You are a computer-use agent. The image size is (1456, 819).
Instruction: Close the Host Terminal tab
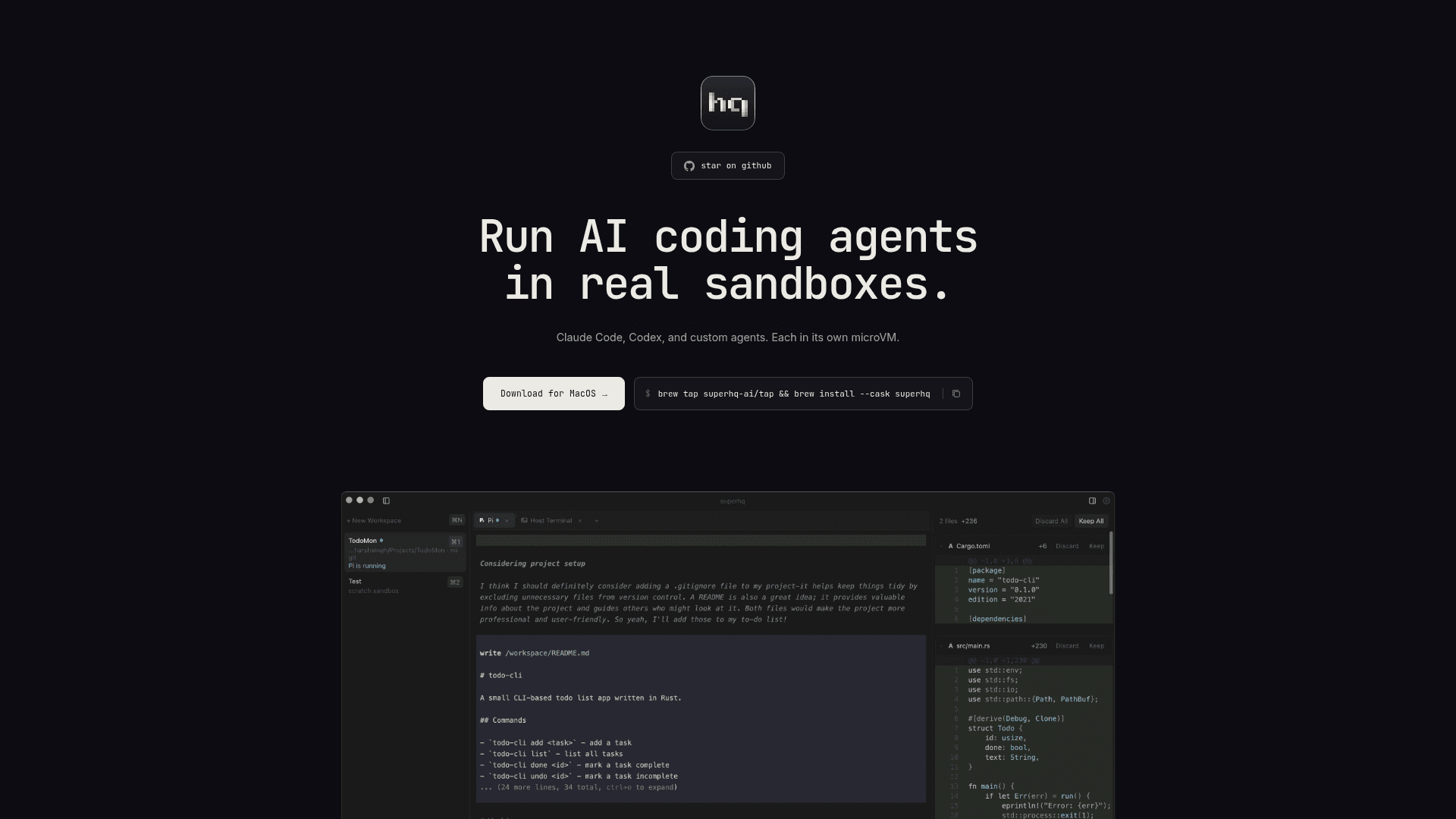580,521
